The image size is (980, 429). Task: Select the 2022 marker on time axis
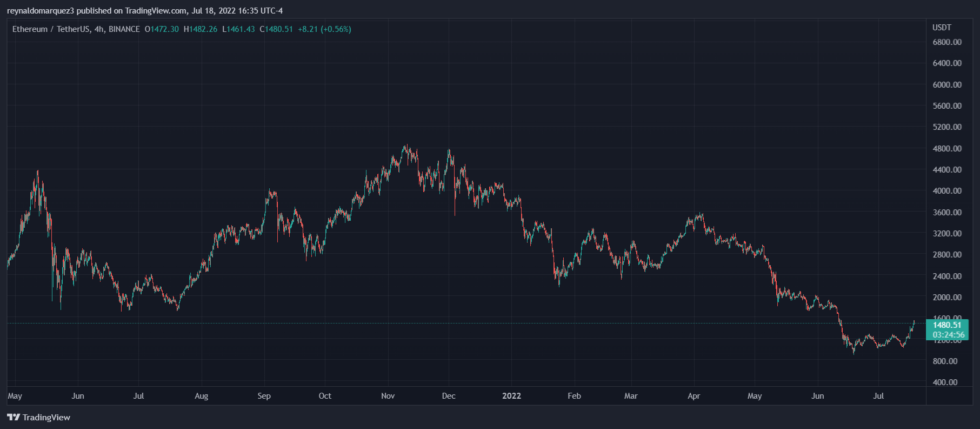(511, 395)
